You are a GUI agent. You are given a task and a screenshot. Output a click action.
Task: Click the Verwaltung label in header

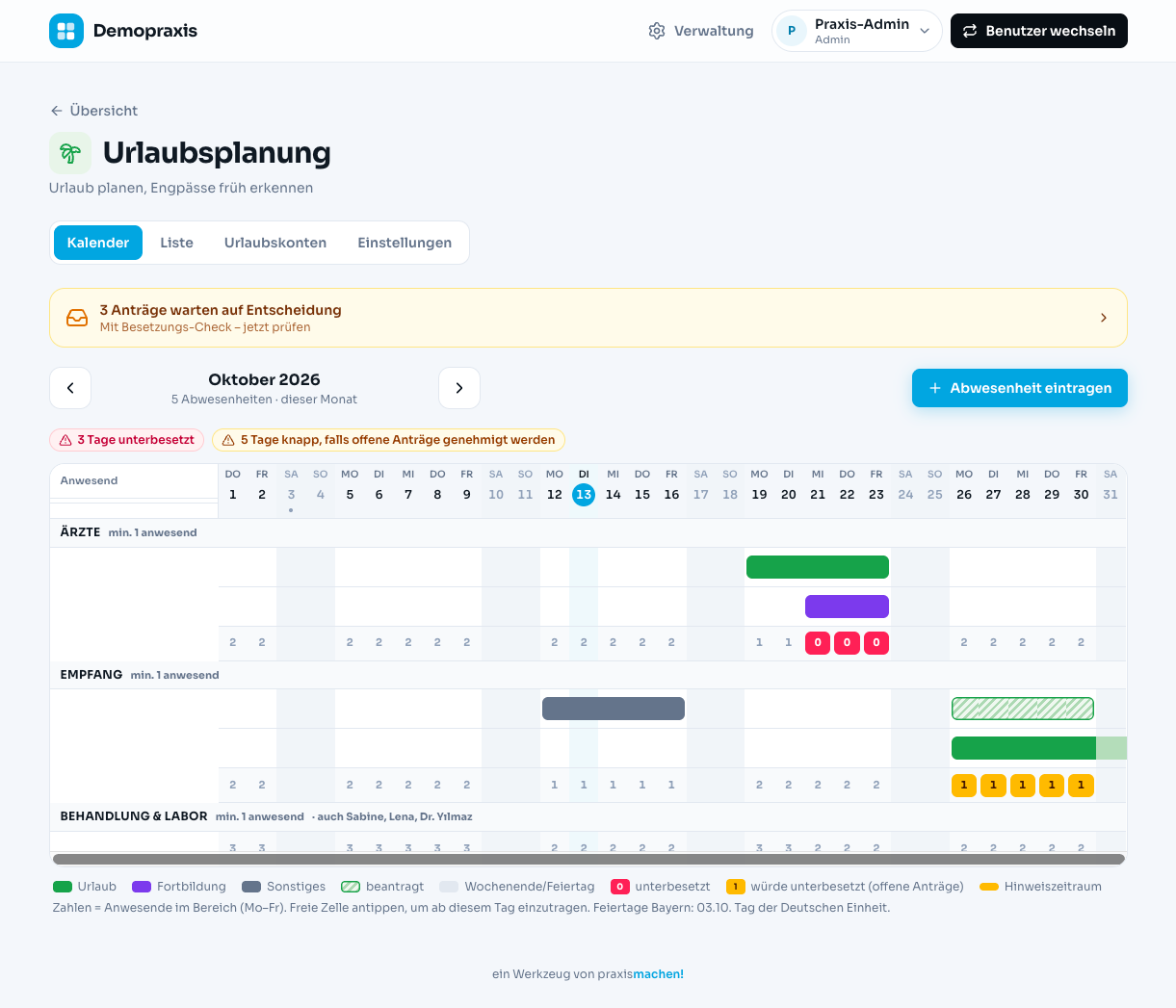714,31
